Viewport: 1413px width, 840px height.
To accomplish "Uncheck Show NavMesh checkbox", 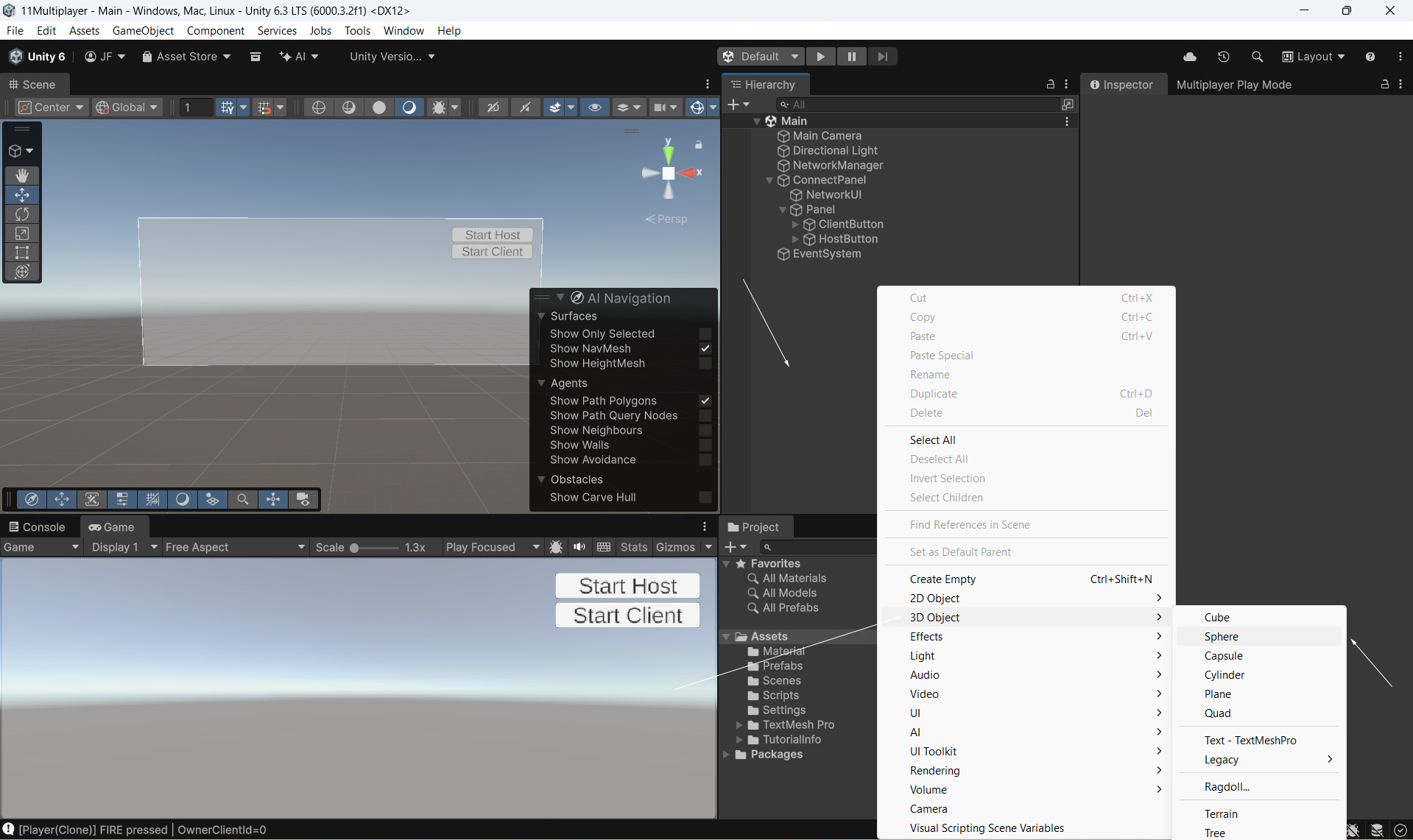I will click(x=705, y=348).
